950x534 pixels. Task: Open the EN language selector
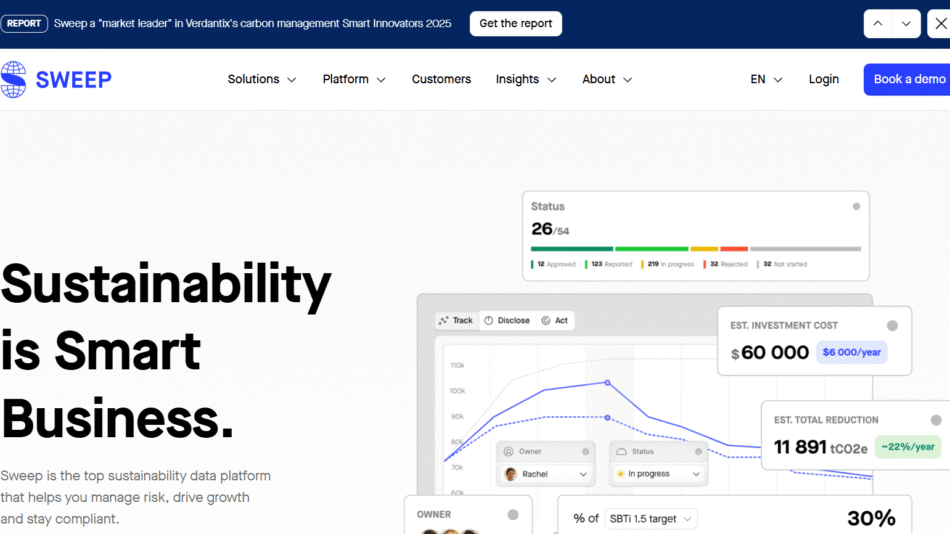tap(766, 80)
